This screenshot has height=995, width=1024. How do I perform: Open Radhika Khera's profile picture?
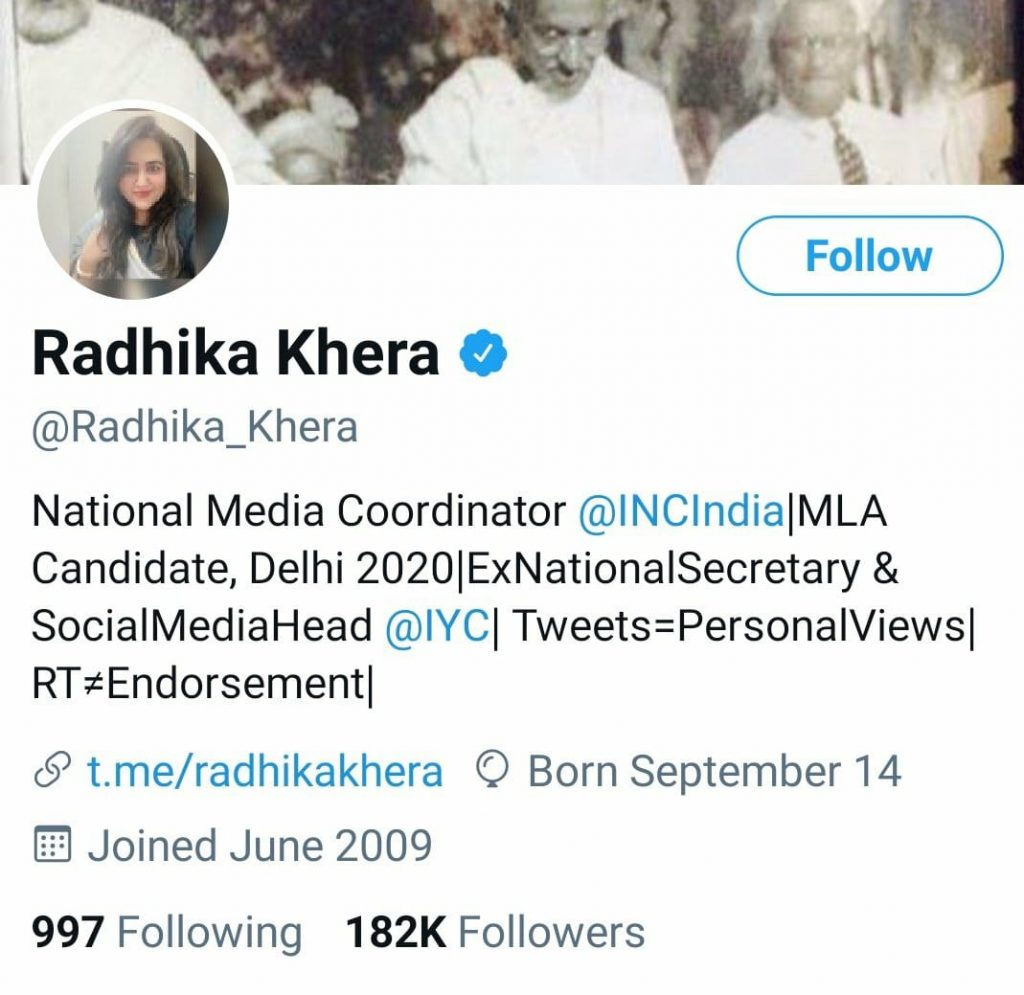pos(133,203)
